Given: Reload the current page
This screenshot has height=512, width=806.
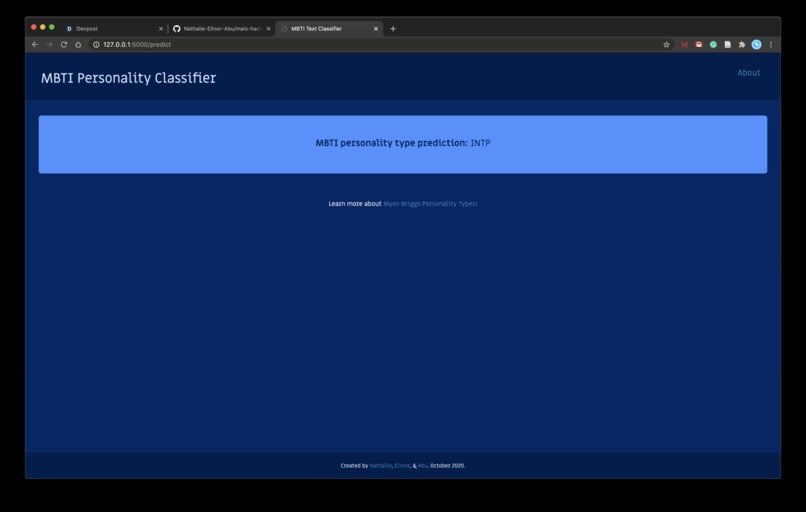Looking at the screenshot, I should 64,45.
